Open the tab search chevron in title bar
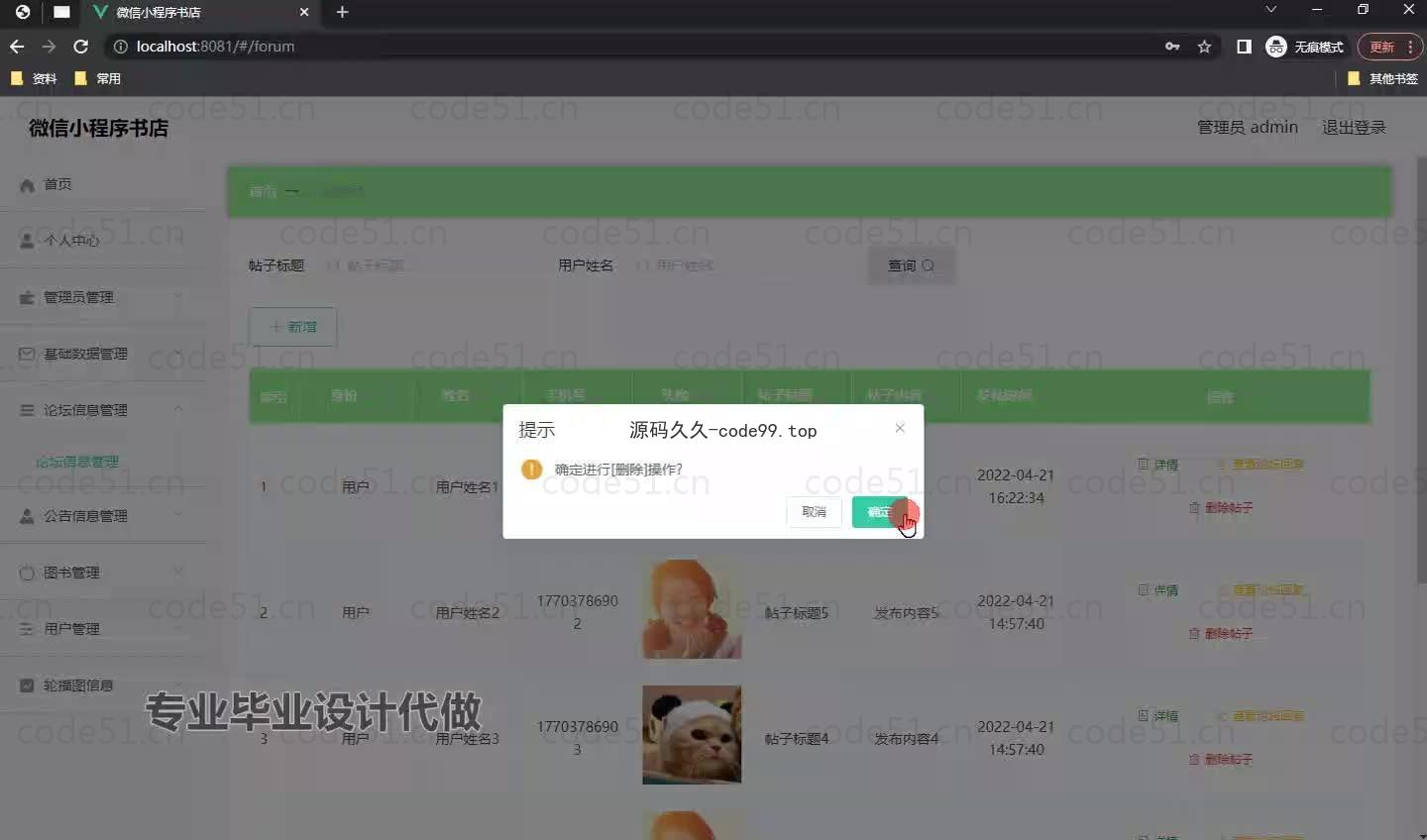This screenshot has width=1427, height=840. click(1270, 10)
